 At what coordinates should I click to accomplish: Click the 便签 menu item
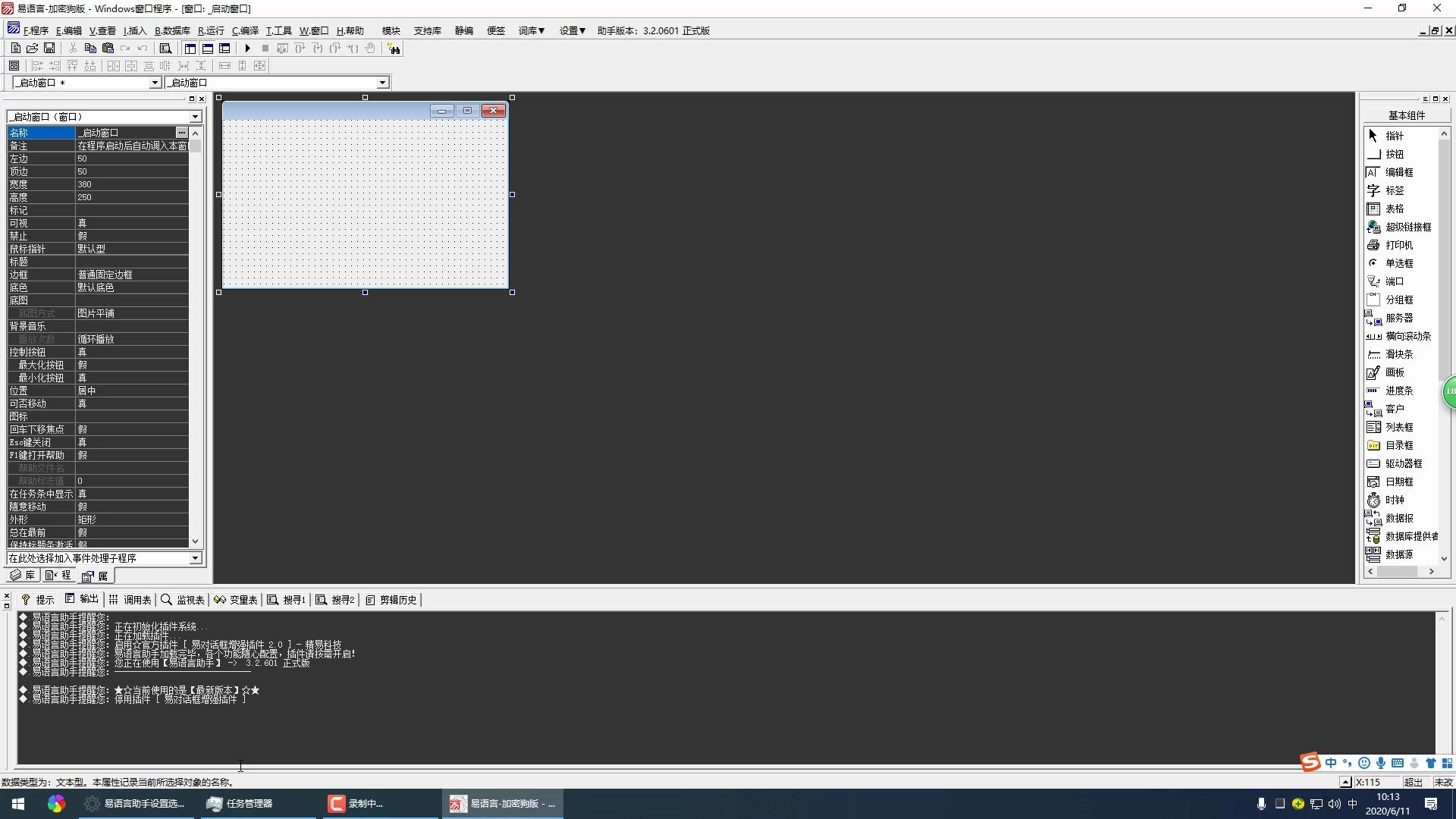[x=496, y=31]
